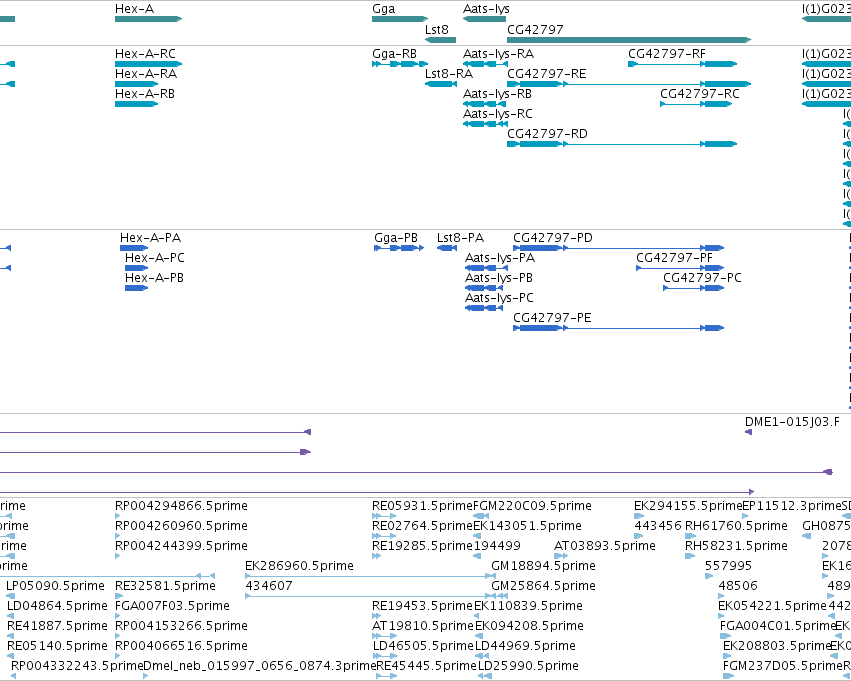Click EST RE41887.5prime
This screenshot has width=851, height=681.
10,637
